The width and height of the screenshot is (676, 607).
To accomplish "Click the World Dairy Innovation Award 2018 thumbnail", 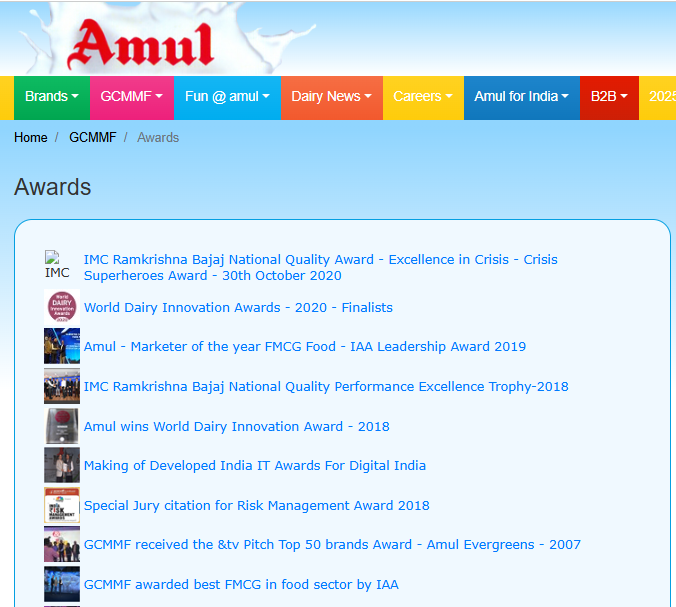I will 61,426.
